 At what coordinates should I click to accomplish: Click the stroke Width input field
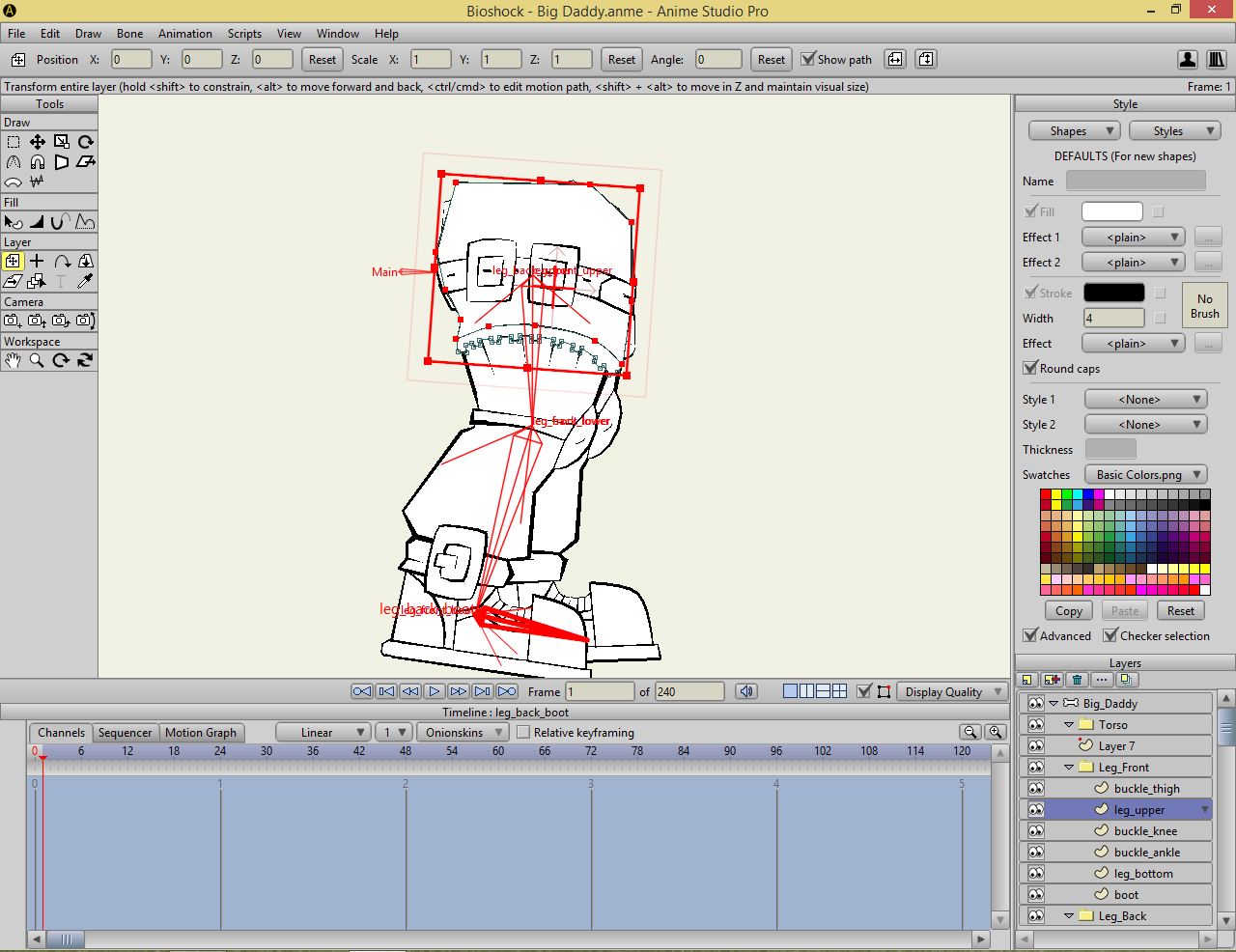coord(1114,318)
